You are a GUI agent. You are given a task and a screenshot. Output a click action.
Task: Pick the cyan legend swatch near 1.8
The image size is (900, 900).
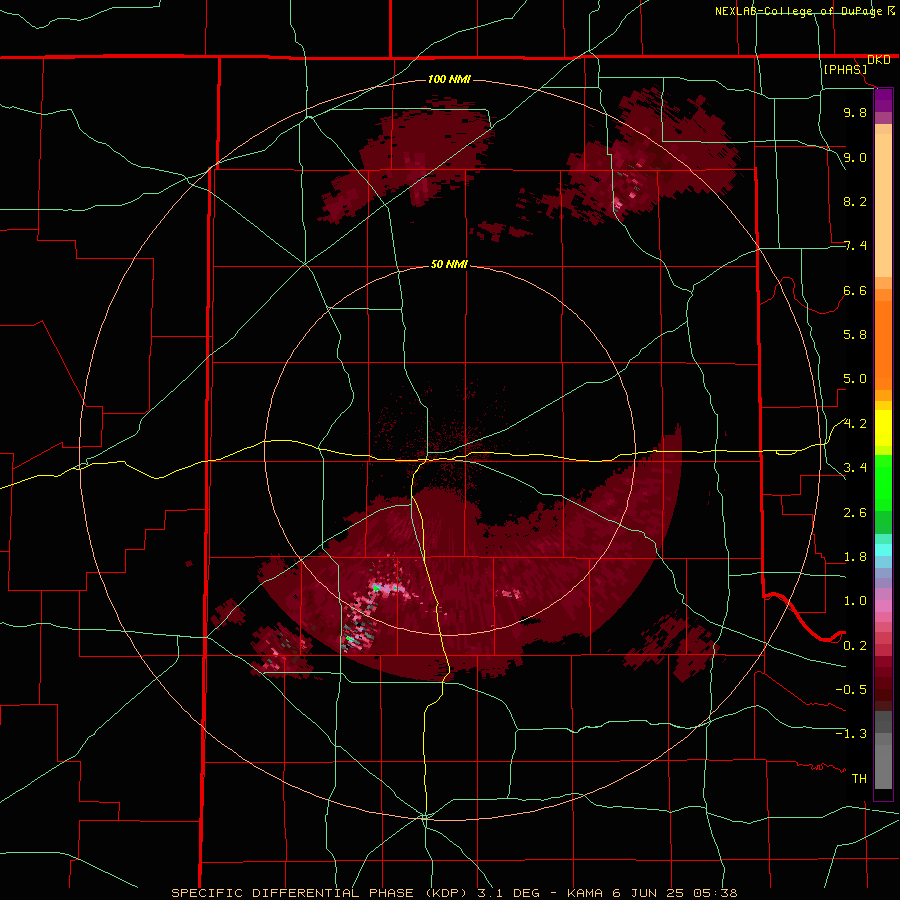pos(883,550)
